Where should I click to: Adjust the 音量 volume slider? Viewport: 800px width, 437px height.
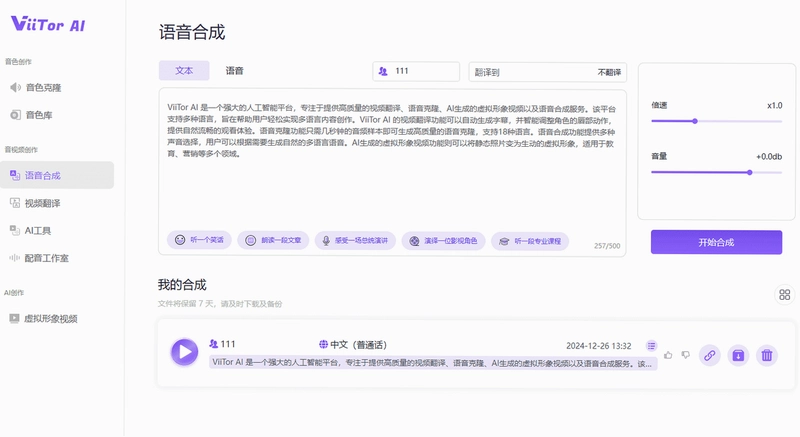(x=716, y=172)
